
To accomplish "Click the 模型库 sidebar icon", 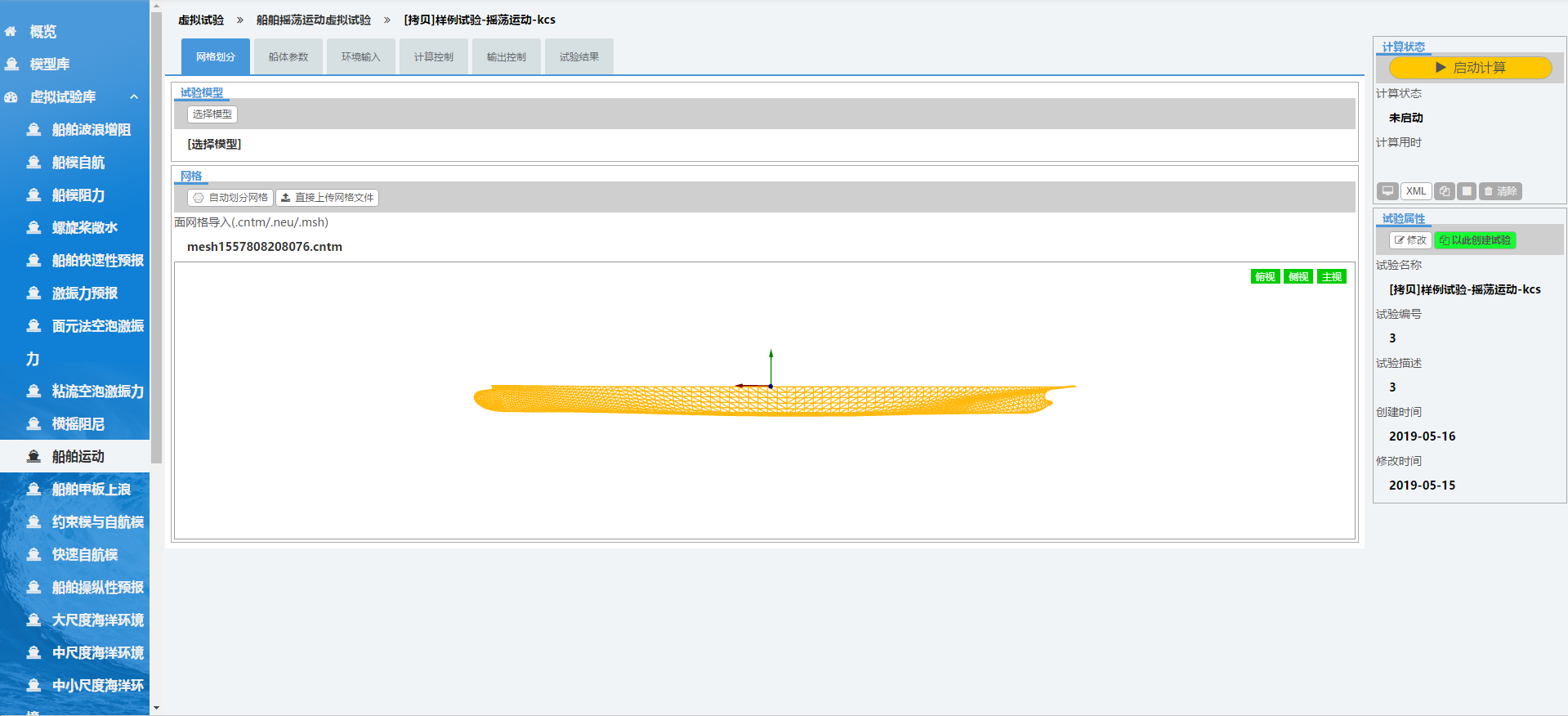I will 12,64.
